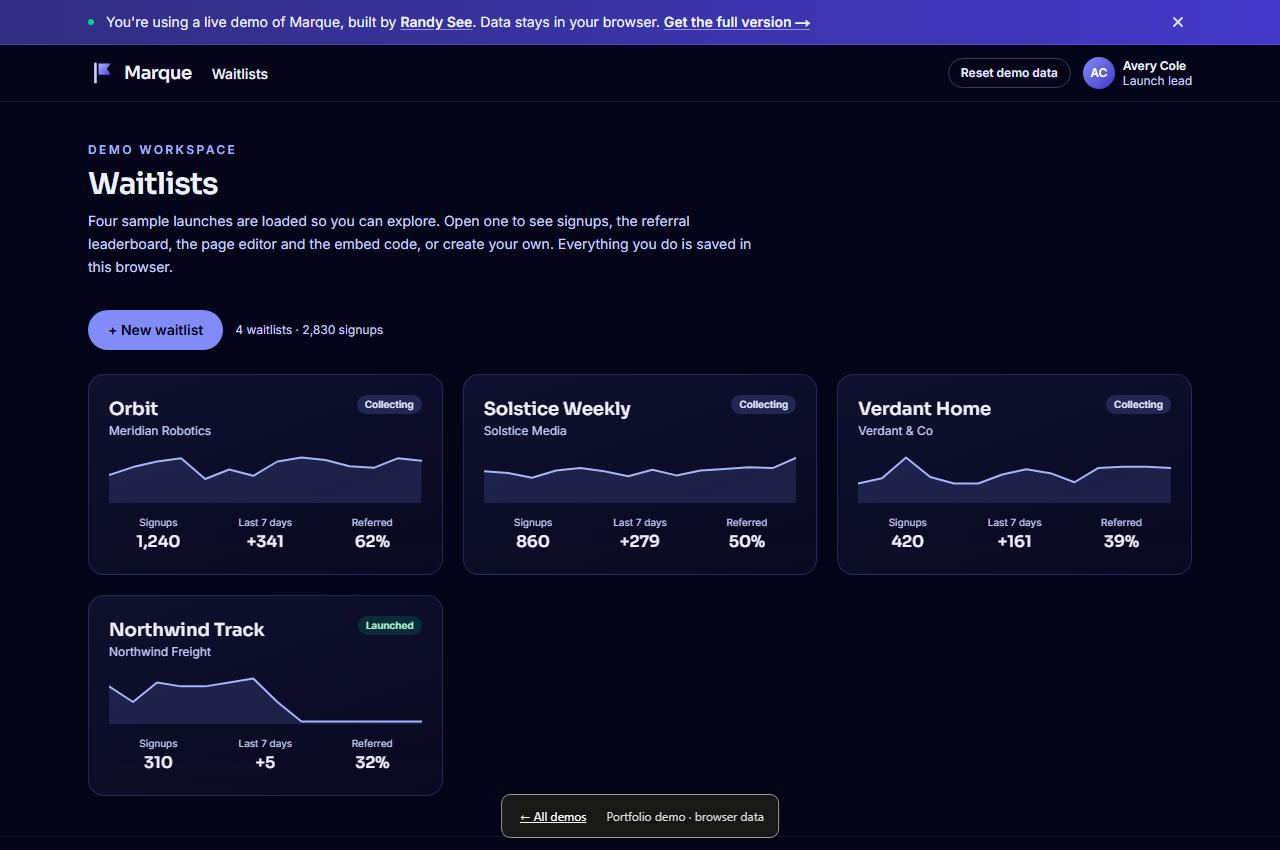Click the Collecting badge on Solstice Weekly
The image size is (1280, 850).
click(x=764, y=405)
